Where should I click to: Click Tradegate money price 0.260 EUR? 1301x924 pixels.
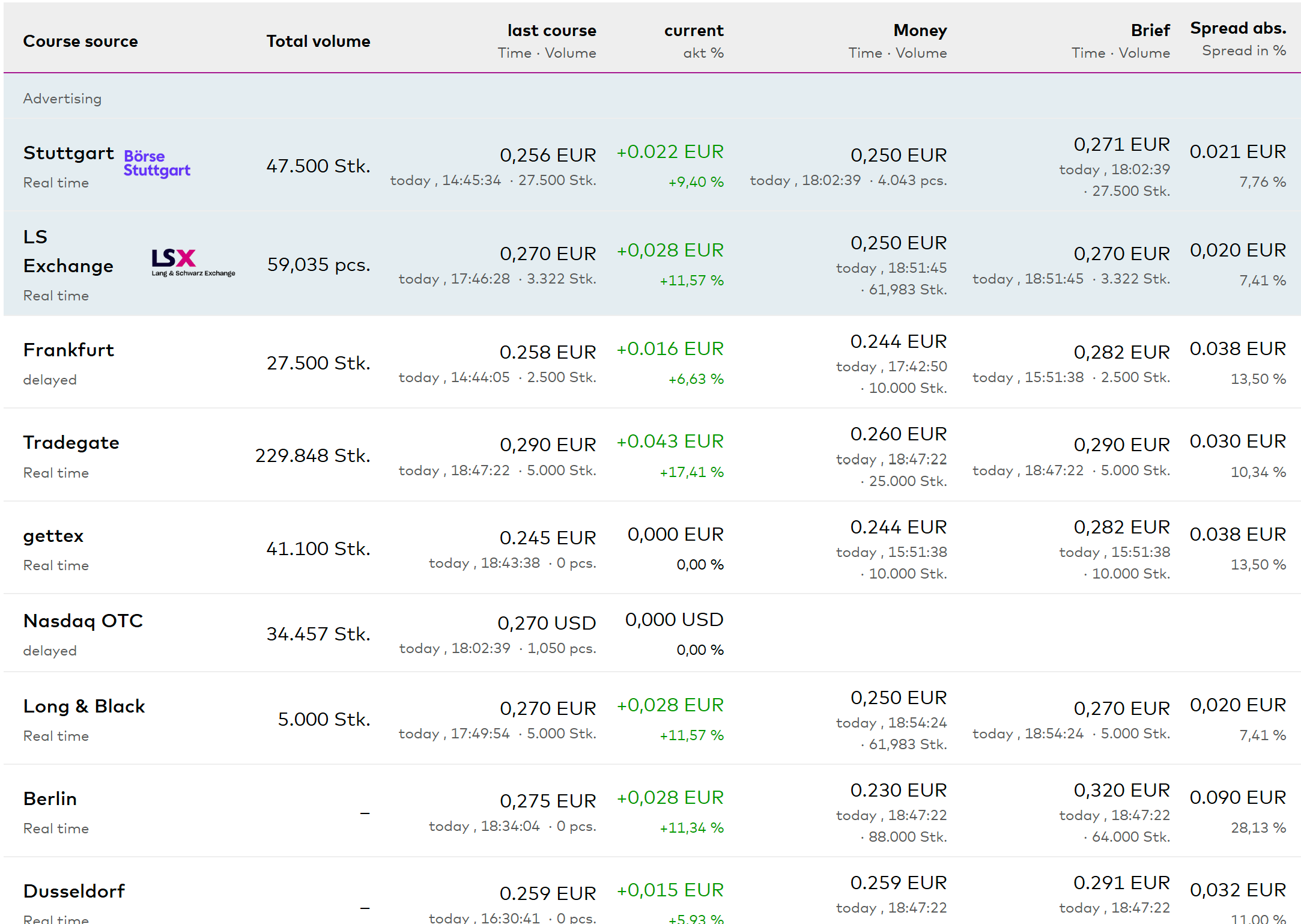[x=899, y=434]
